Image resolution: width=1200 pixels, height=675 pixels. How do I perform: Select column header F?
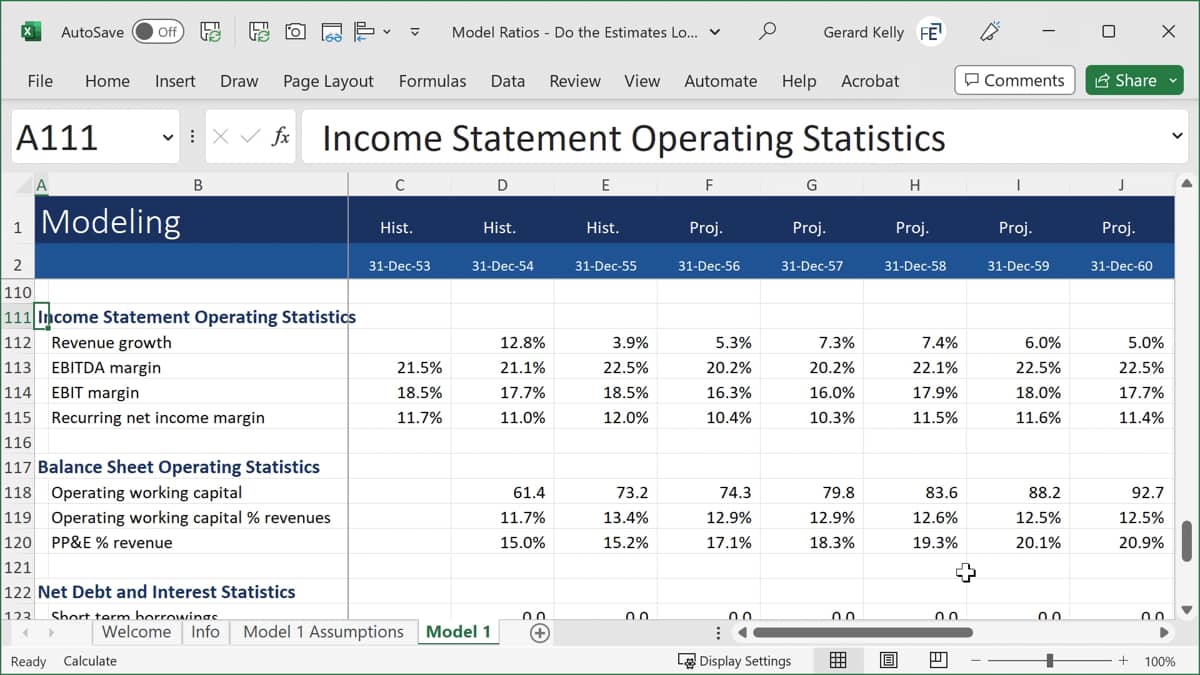coord(709,184)
